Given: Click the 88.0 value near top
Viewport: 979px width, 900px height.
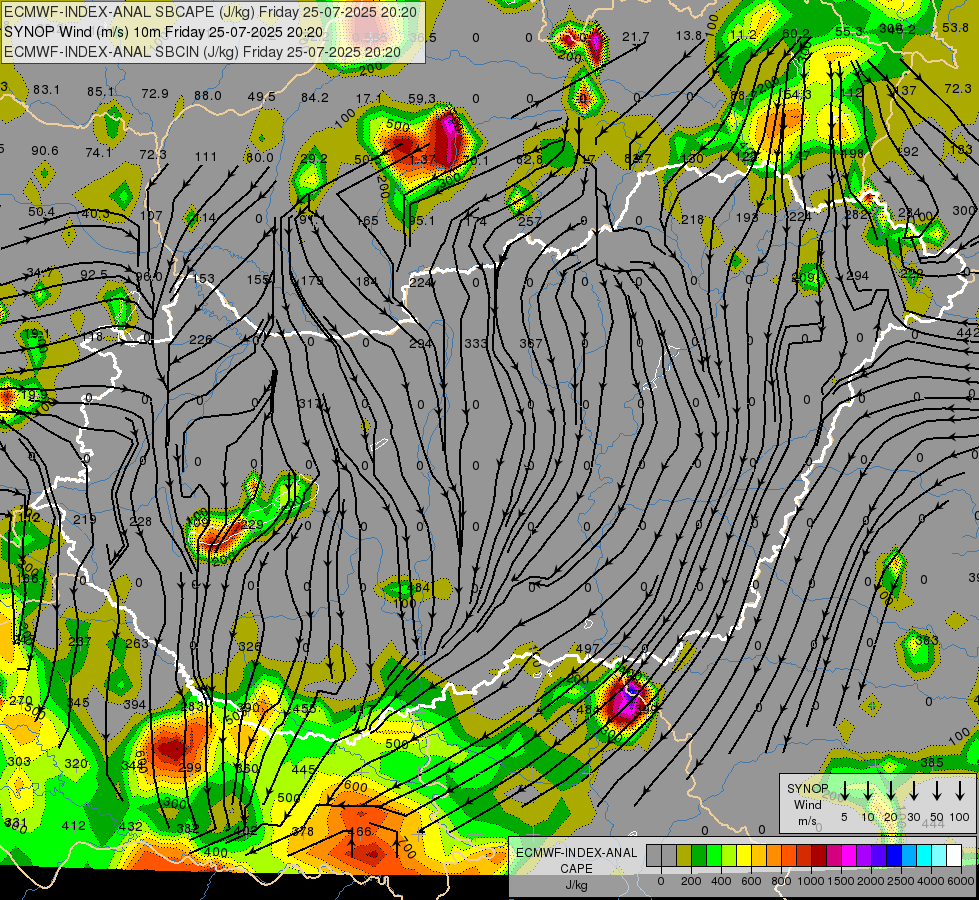Looking at the screenshot, I should (x=208, y=96).
